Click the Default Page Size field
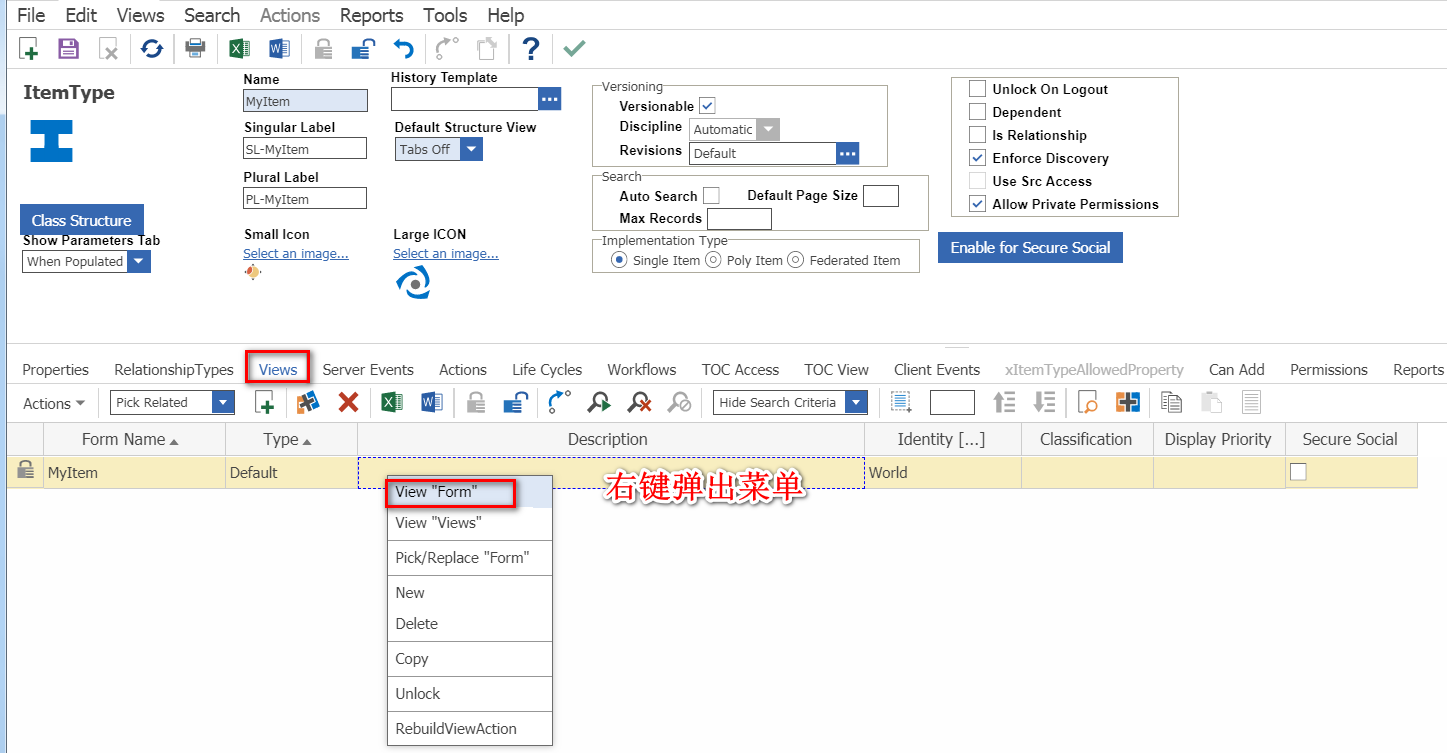Screen dimensions: 1447x753 point(881,195)
